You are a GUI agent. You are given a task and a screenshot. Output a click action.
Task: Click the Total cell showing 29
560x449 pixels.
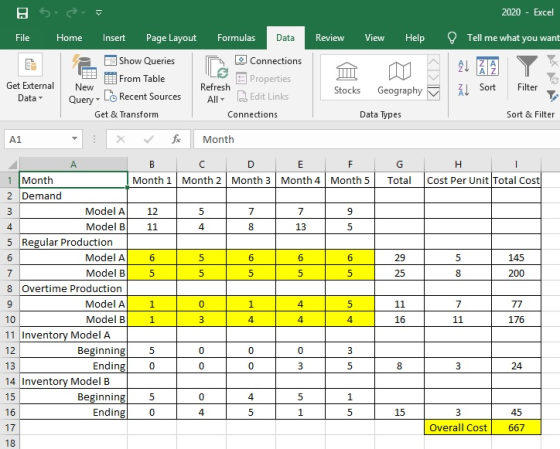click(399, 258)
